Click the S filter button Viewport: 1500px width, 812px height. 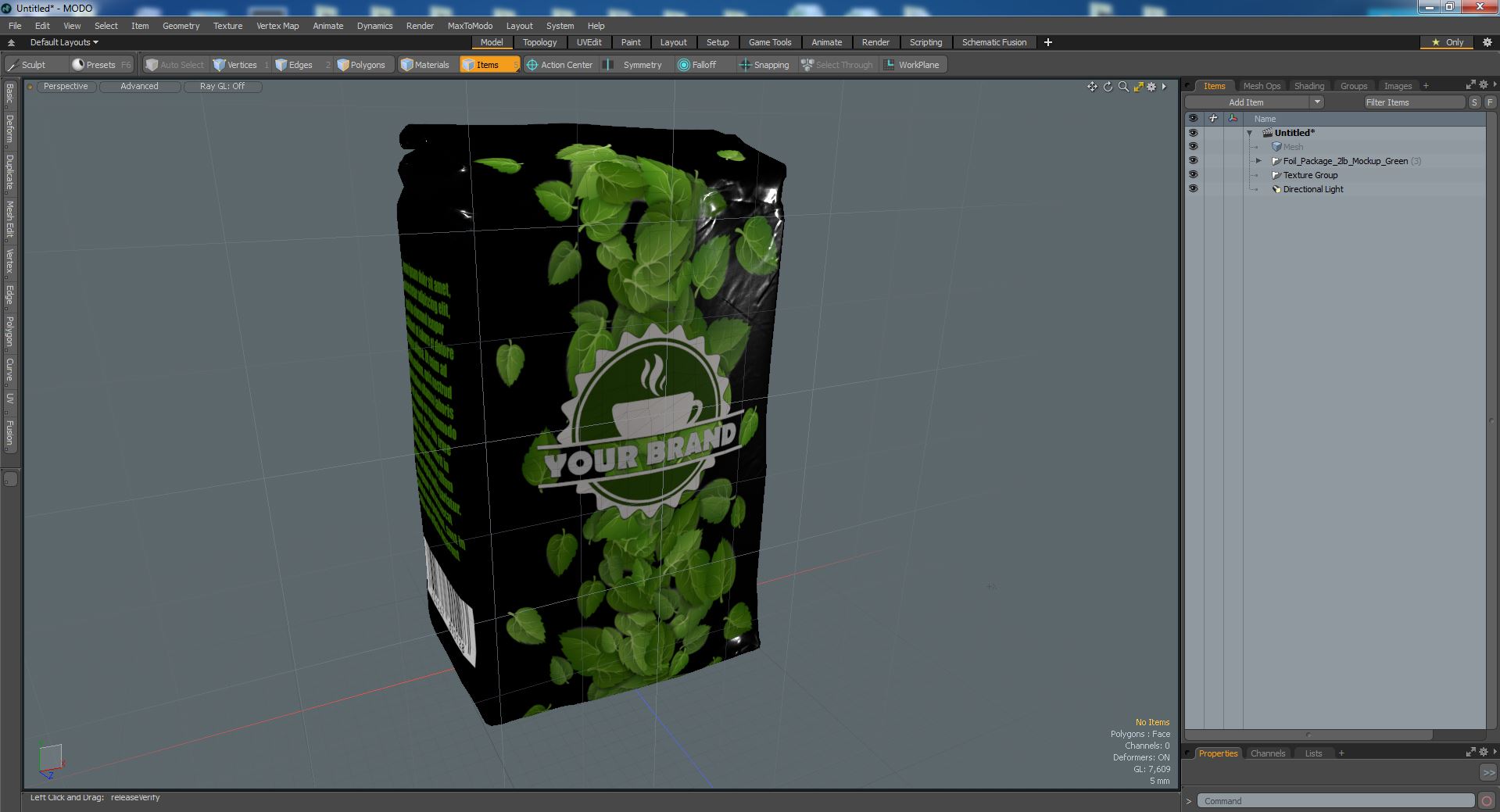click(x=1474, y=102)
